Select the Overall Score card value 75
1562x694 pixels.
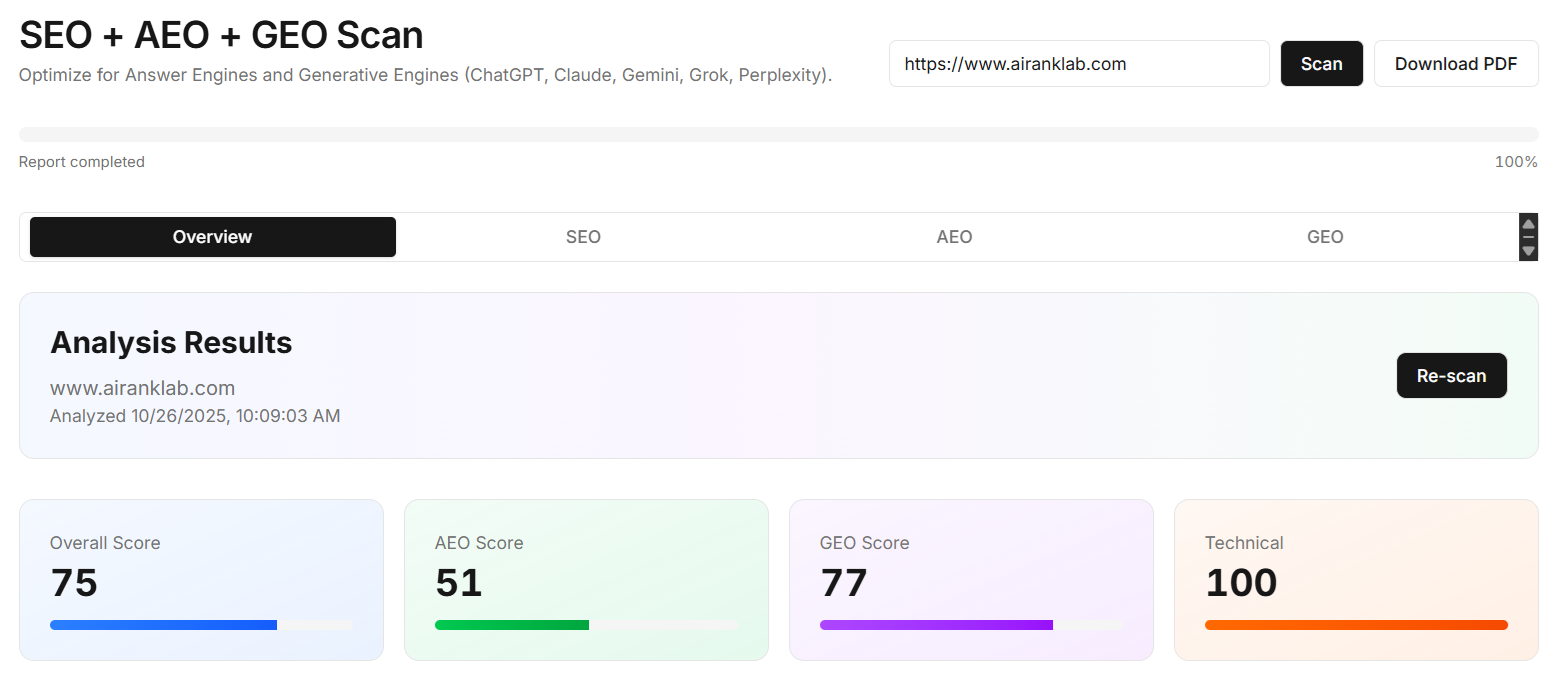click(74, 583)
